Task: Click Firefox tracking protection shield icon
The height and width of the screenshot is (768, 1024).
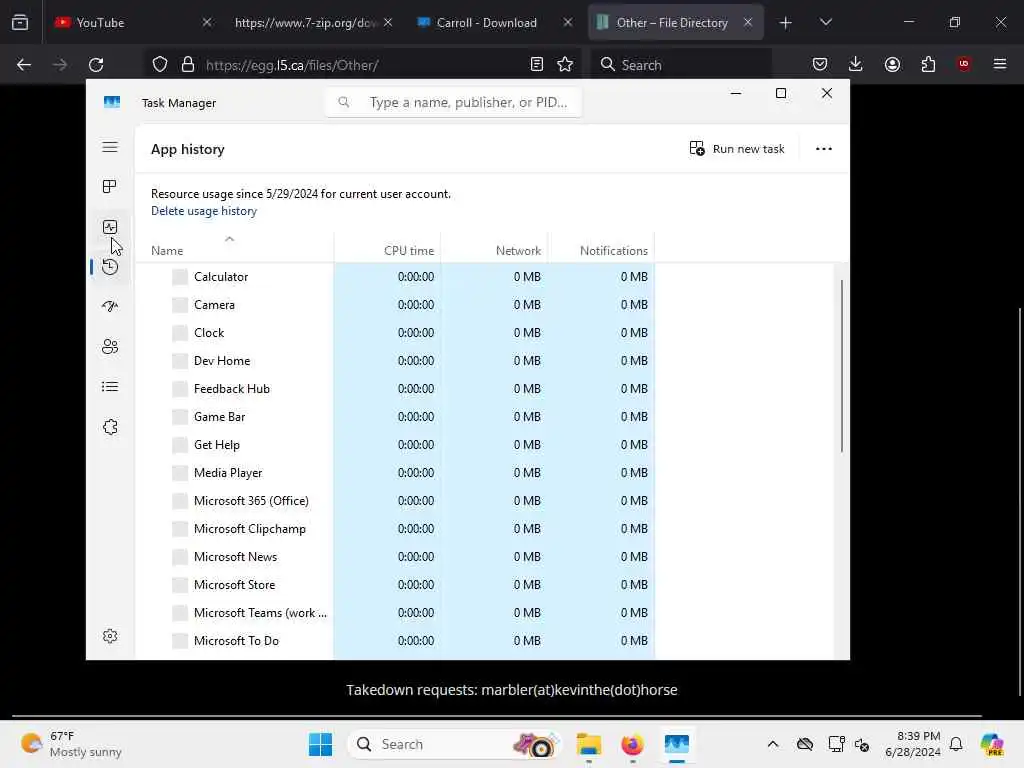Action: coord(160,65)
